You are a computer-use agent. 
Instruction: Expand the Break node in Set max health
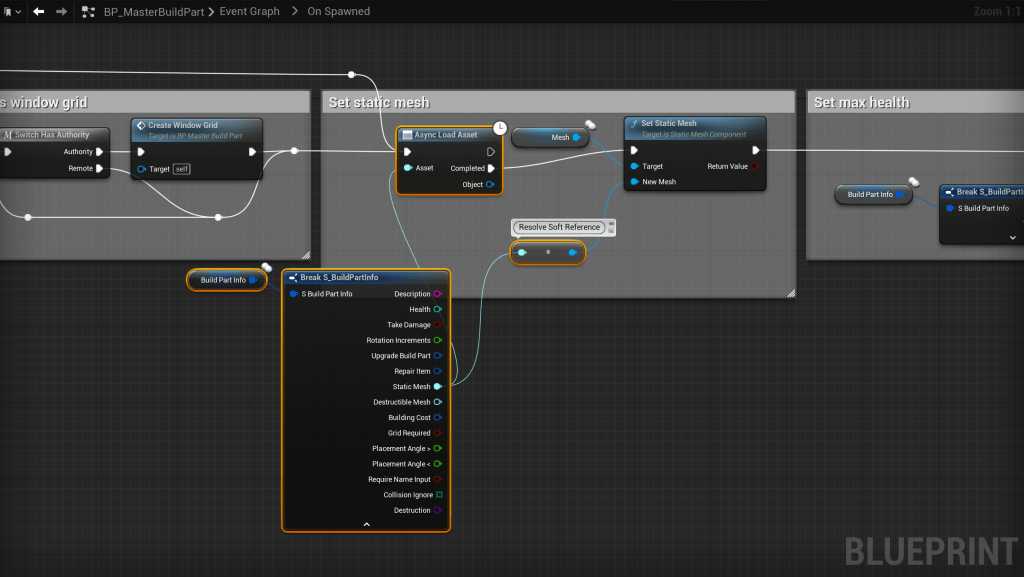pos(1012,237)
